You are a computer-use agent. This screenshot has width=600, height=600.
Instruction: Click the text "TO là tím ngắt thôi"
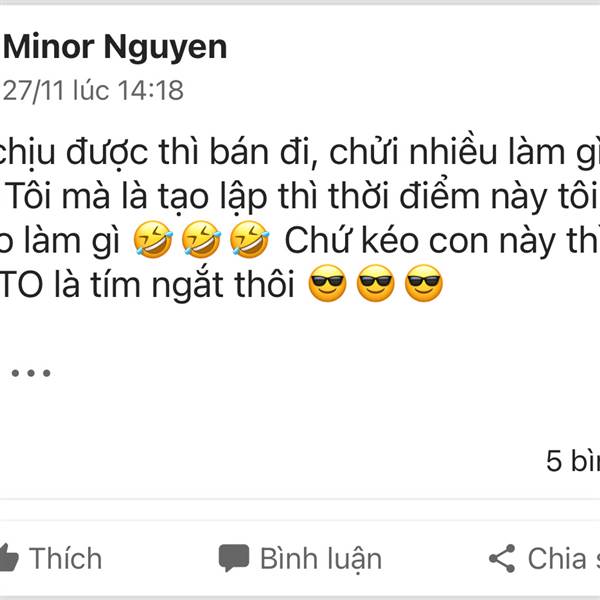coord(150,288)
